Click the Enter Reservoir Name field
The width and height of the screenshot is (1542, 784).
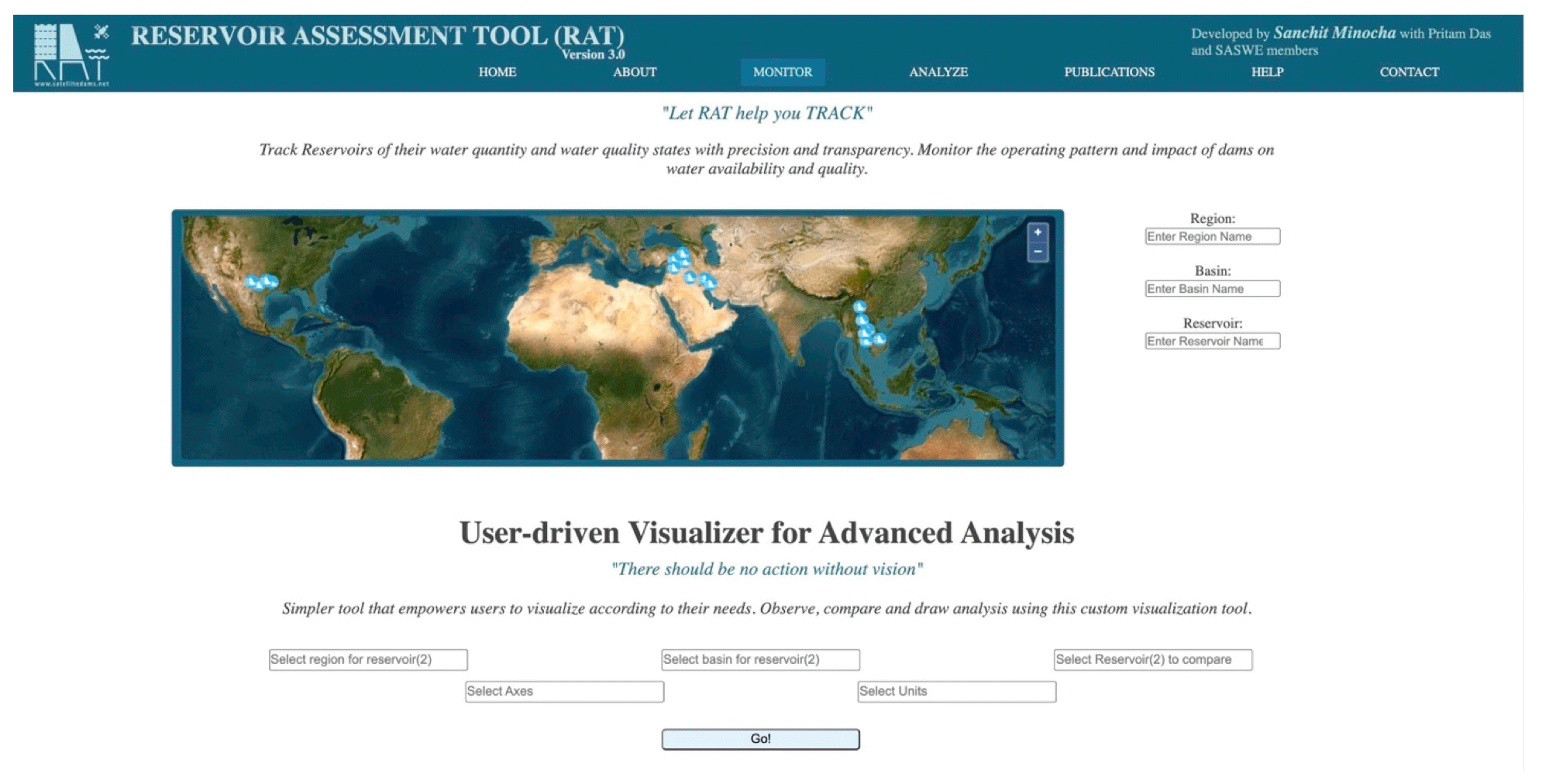(1212, 341)
